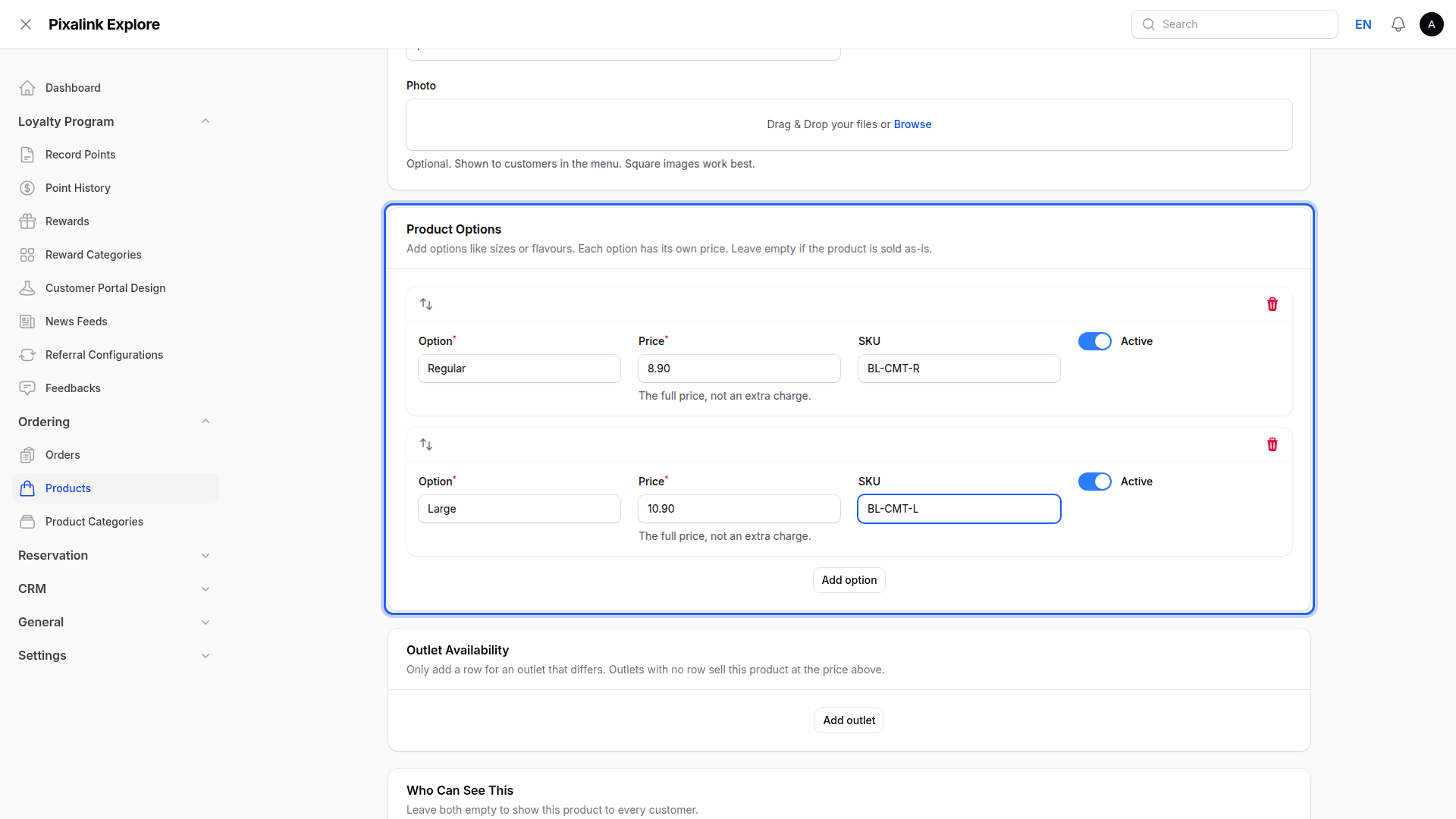Click the News Feeds newspaper icon

[27, 322]
